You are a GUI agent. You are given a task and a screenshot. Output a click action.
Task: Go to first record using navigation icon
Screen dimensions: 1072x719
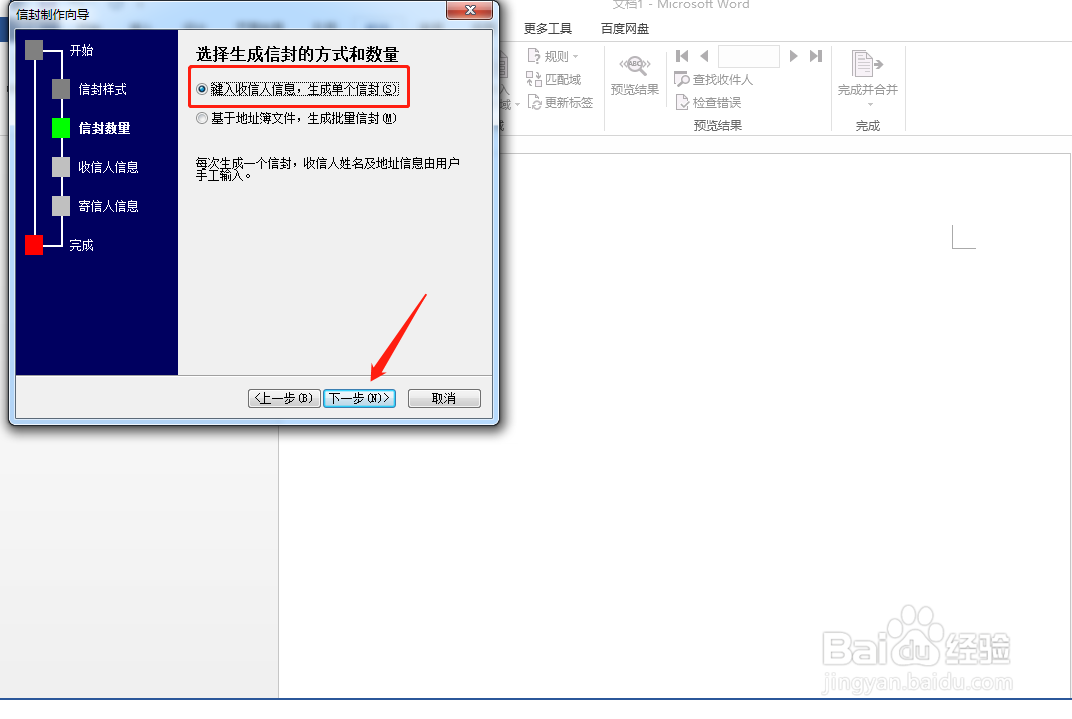click(x=682, y=56)
